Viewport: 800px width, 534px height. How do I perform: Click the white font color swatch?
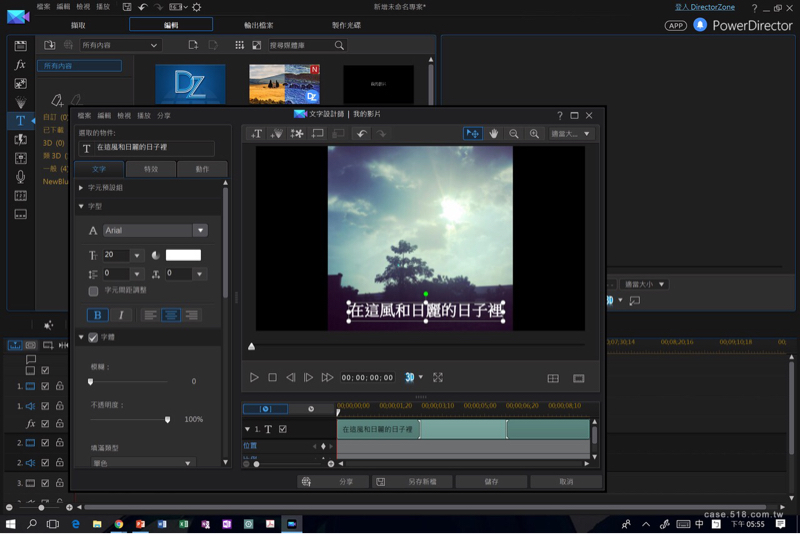point(183,256)
